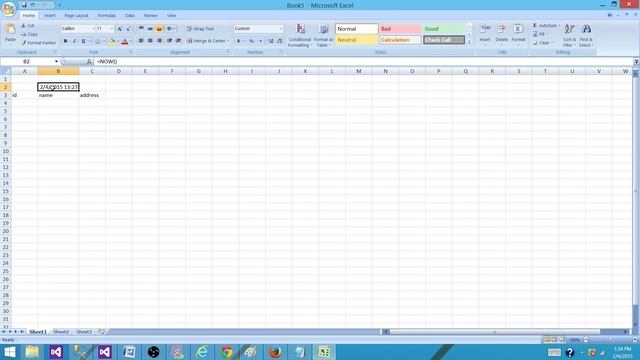Apply the Neutral cell style
This screenshot has width=640, height=360.
(x=356, y=40)
